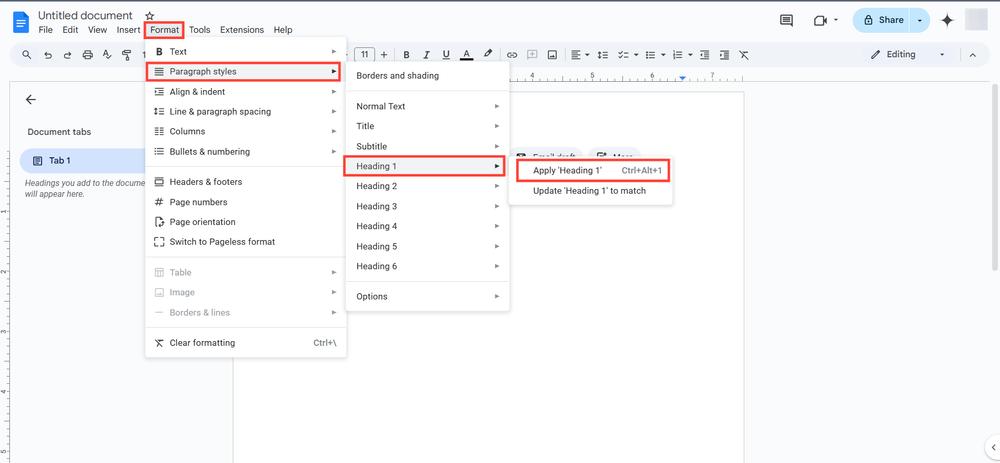
Task: Toggle italic formatting in toolbar
Action: pyautogui.click(x=427, y=55)
